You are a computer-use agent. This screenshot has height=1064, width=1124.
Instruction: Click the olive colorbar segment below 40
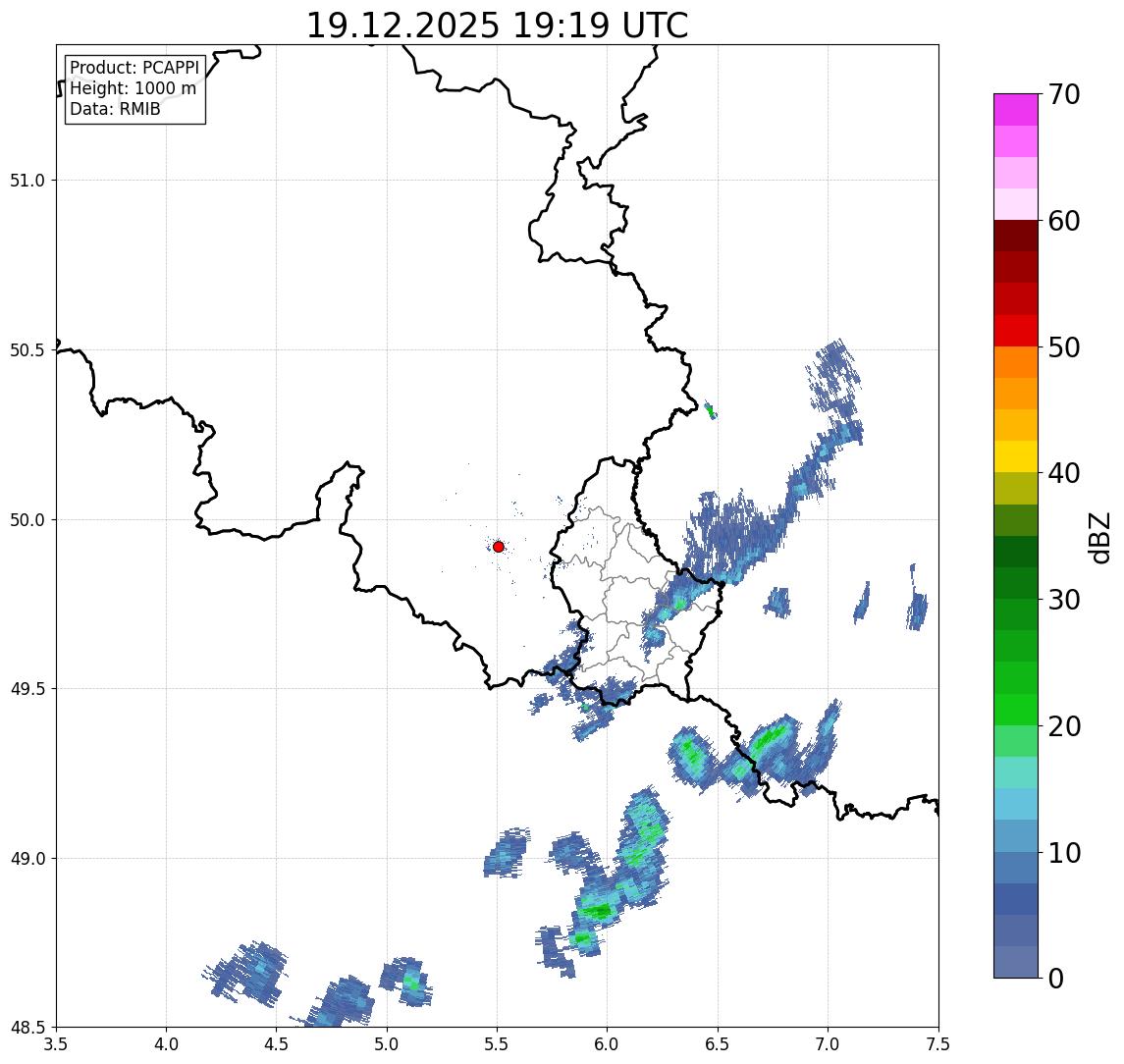pyautogui.click(x=1016, y=488)
